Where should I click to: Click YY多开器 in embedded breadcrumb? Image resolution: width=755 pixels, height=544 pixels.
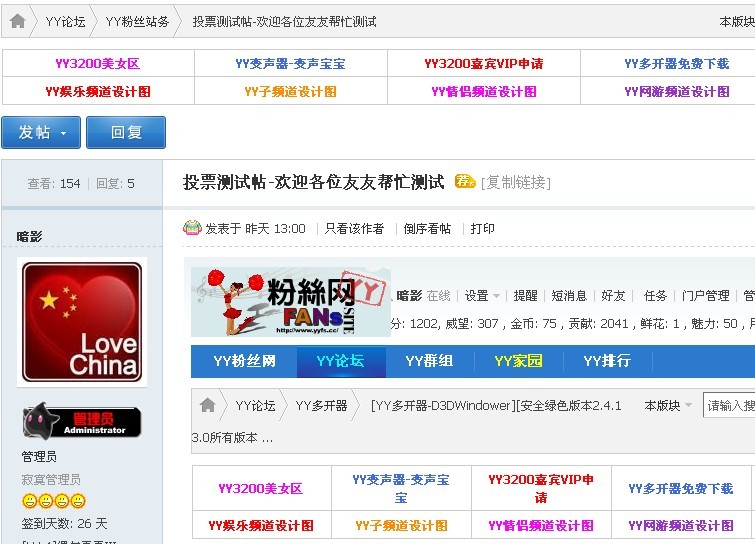321,405
